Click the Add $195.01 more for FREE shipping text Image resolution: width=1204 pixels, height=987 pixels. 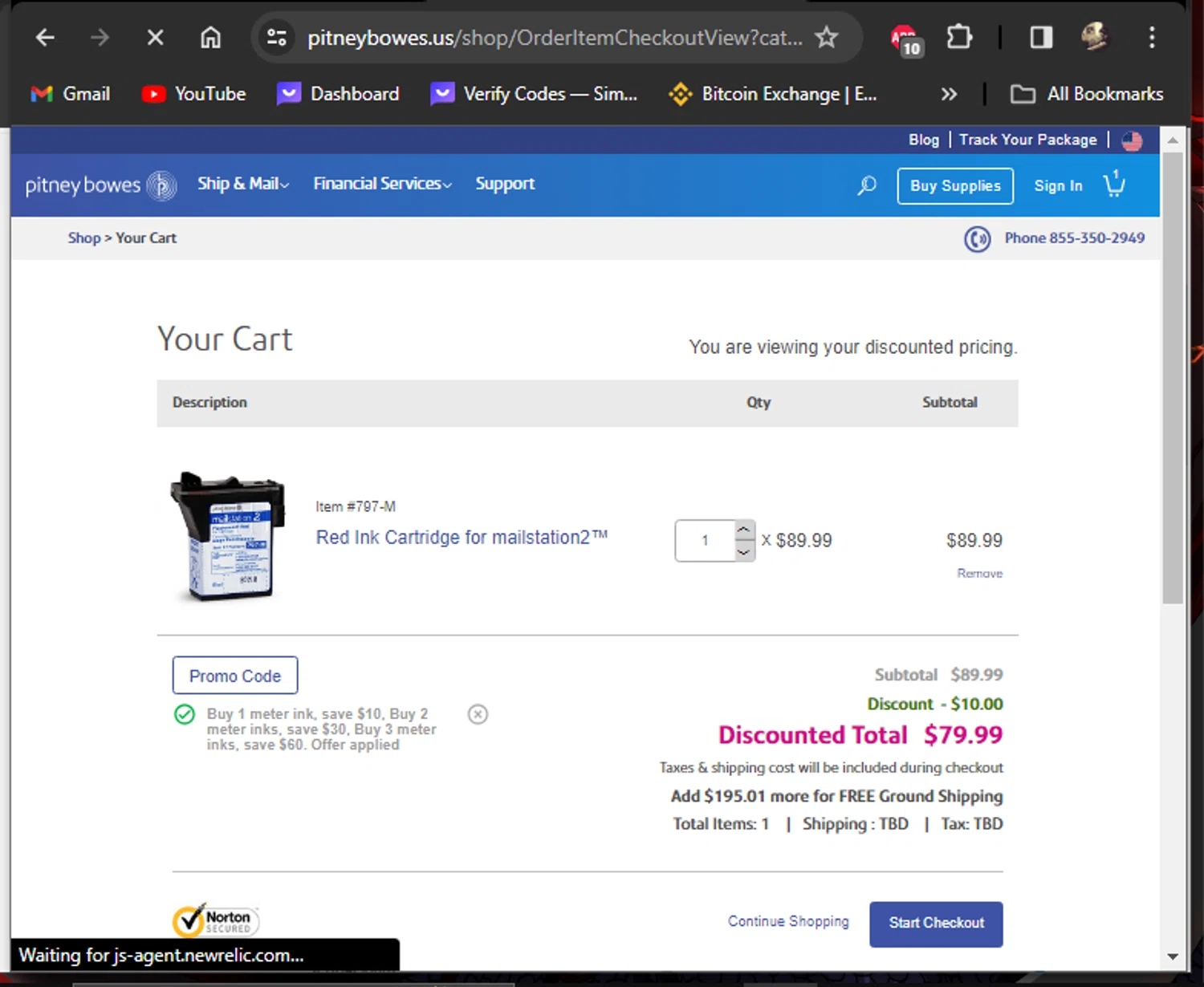836,796
